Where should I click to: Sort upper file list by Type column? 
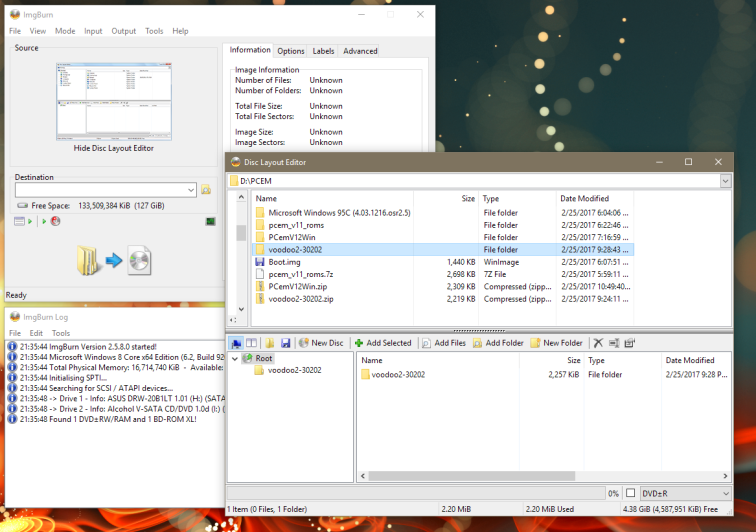[517, 198]
